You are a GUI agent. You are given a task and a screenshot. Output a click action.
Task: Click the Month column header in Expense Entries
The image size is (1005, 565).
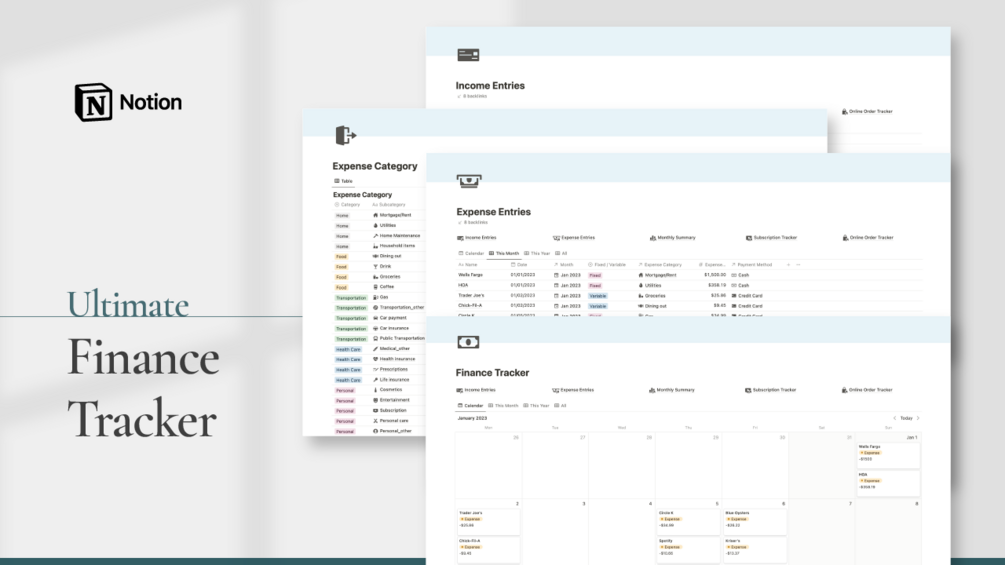(x=563, y=265)
